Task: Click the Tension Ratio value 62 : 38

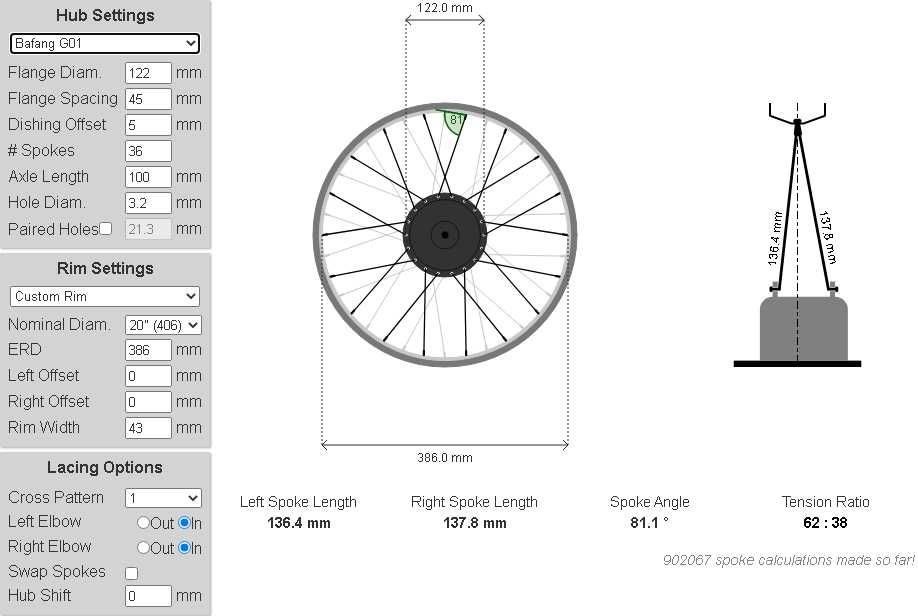Action: click(825, 523)
